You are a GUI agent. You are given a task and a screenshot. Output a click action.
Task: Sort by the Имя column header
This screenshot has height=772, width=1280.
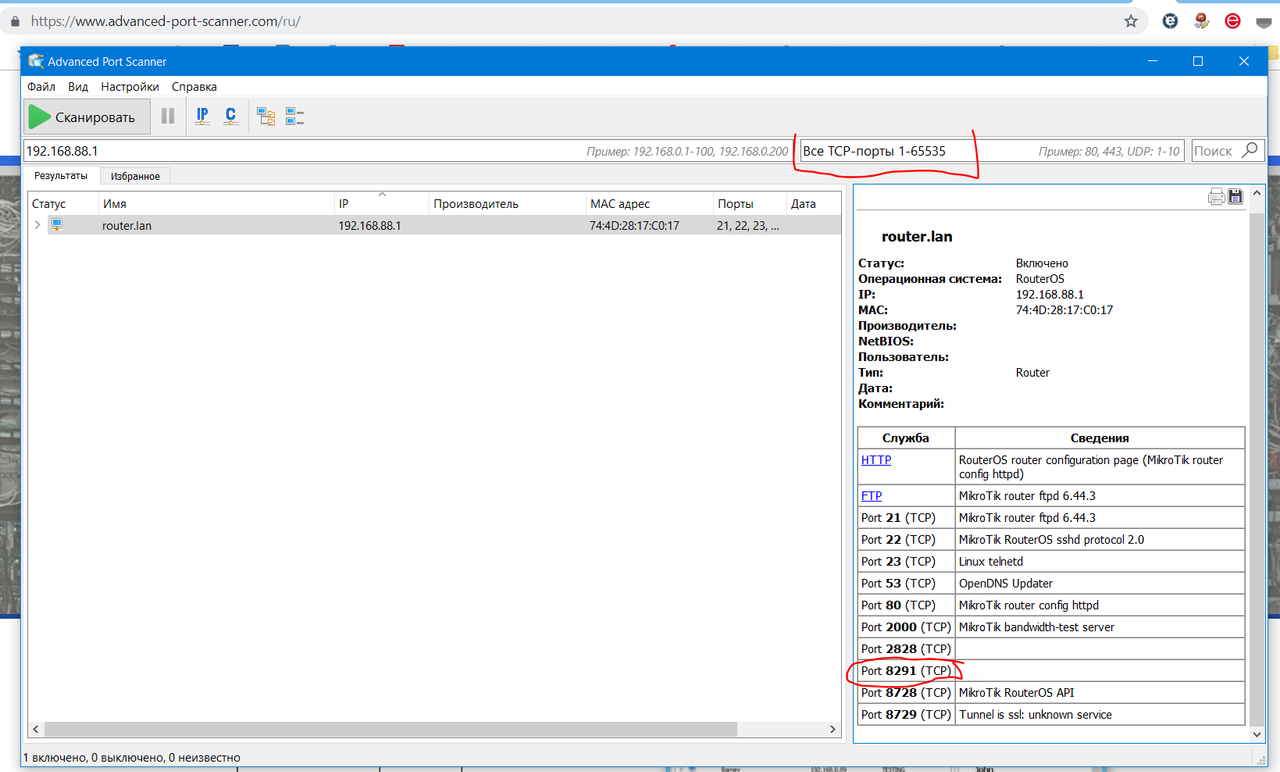pyautogui.click(x=216, y=204)
